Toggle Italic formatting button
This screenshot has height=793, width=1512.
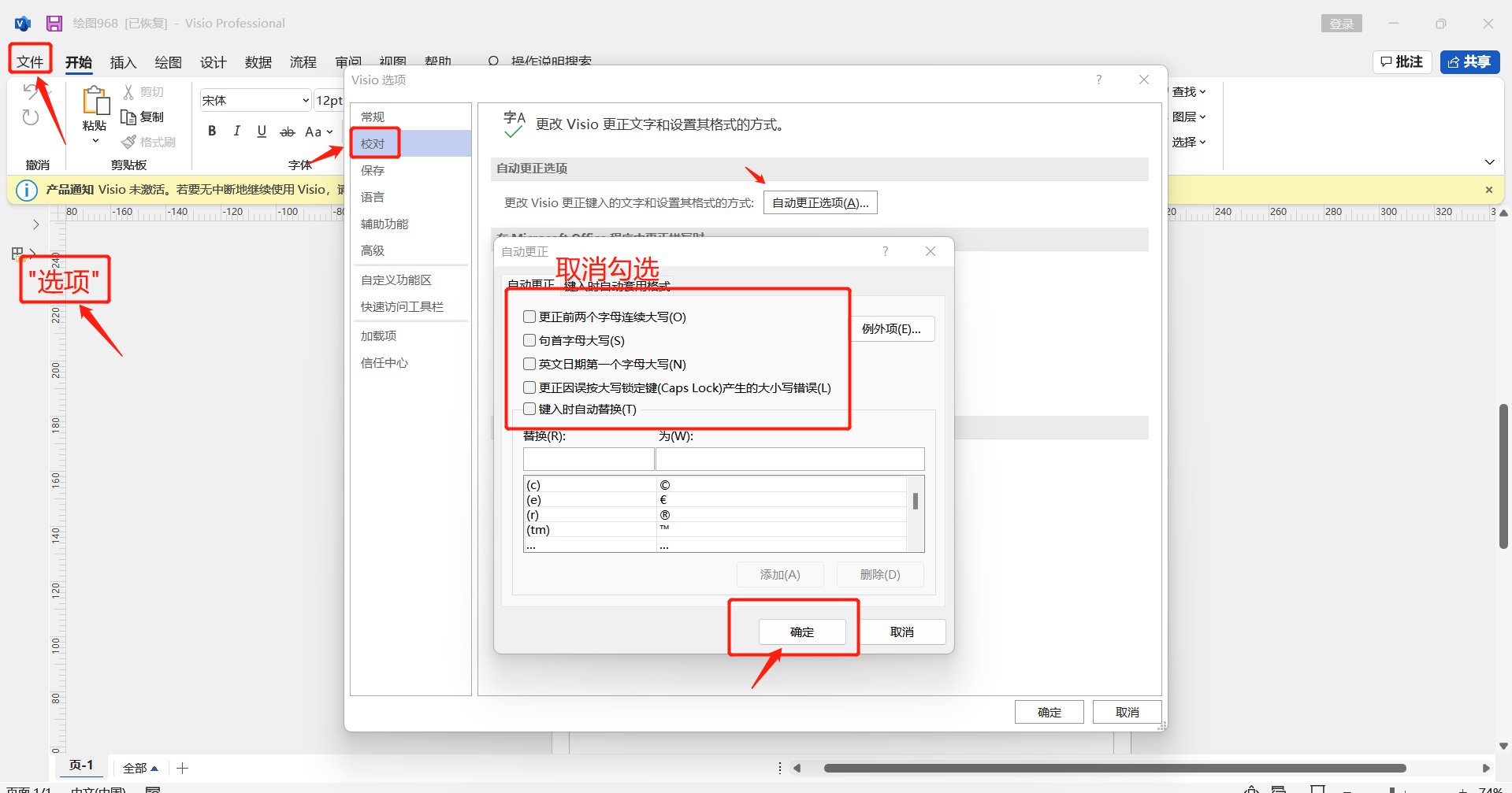point(236,132)
